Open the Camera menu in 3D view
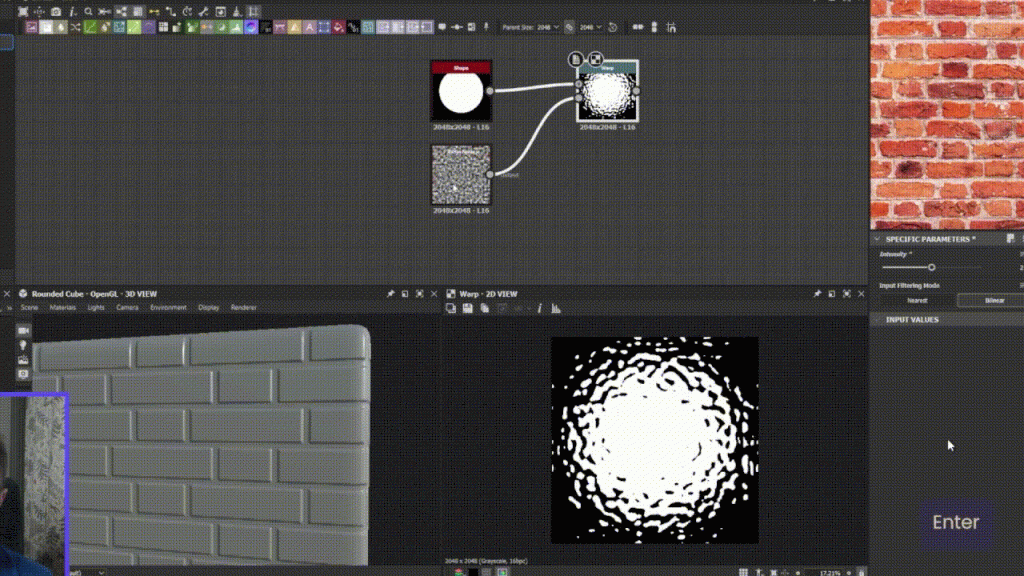Image resolution: width=1024 pixels, height=576 pixels. (x=127, y=308)
